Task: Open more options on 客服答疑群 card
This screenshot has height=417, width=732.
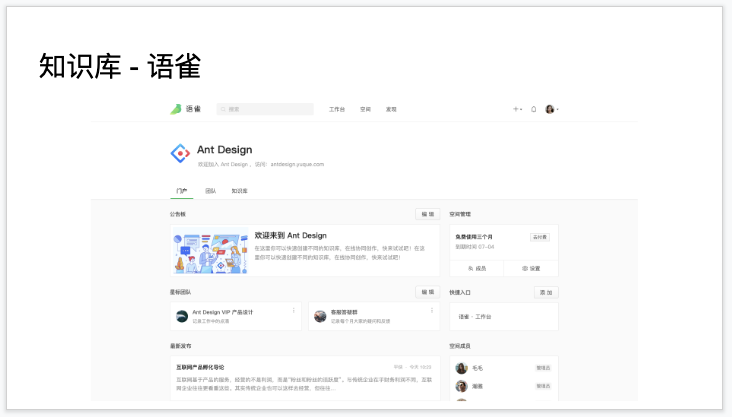Action: click(x=432, y=311)
